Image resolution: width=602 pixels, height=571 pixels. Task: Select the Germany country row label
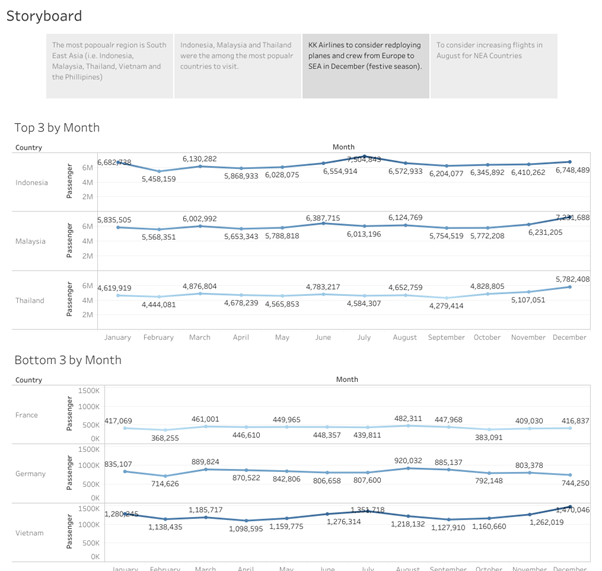click(31, 472)
